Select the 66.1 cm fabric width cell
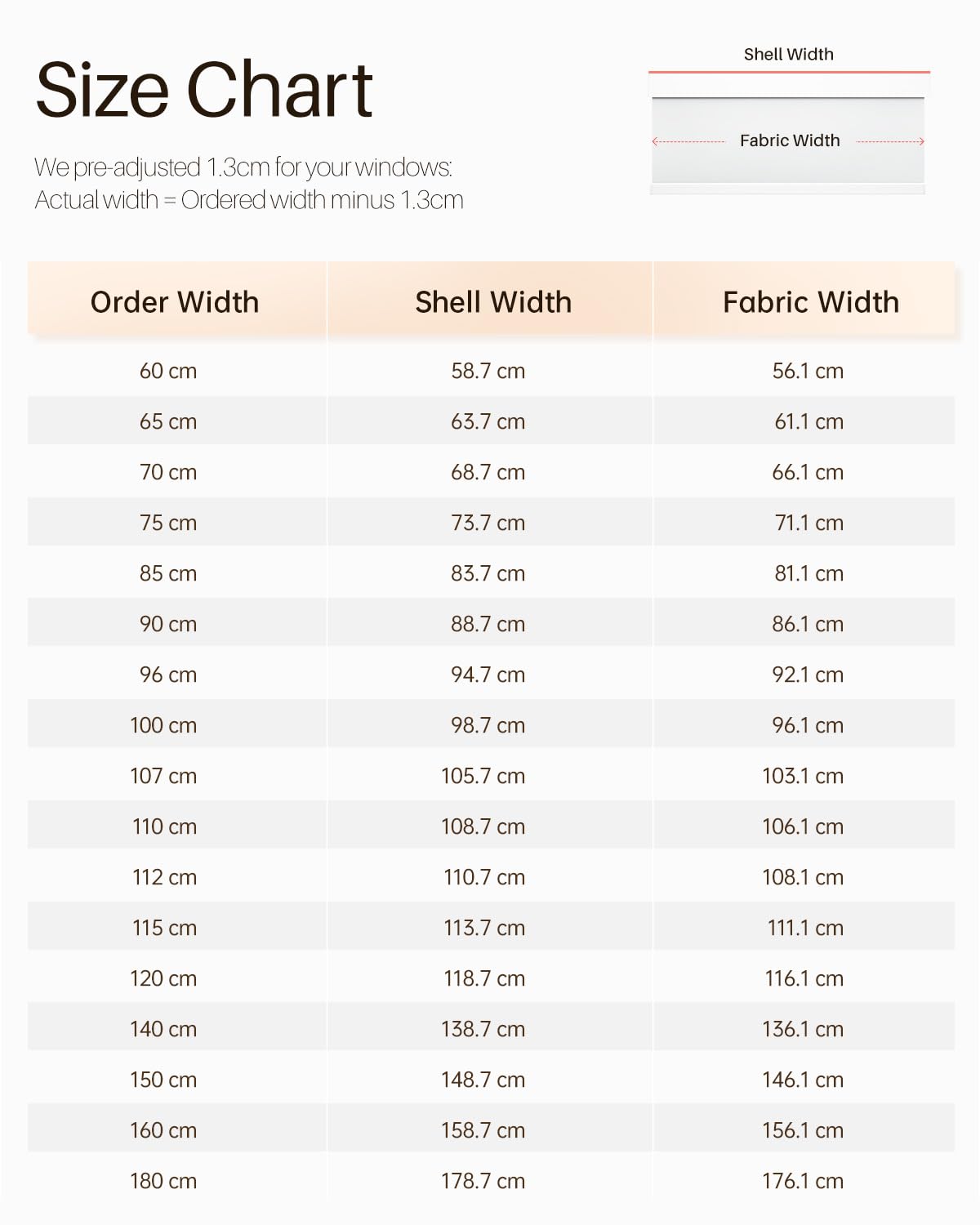The image size is (980, 1225). pyautogui.click(x=808, y=472)
